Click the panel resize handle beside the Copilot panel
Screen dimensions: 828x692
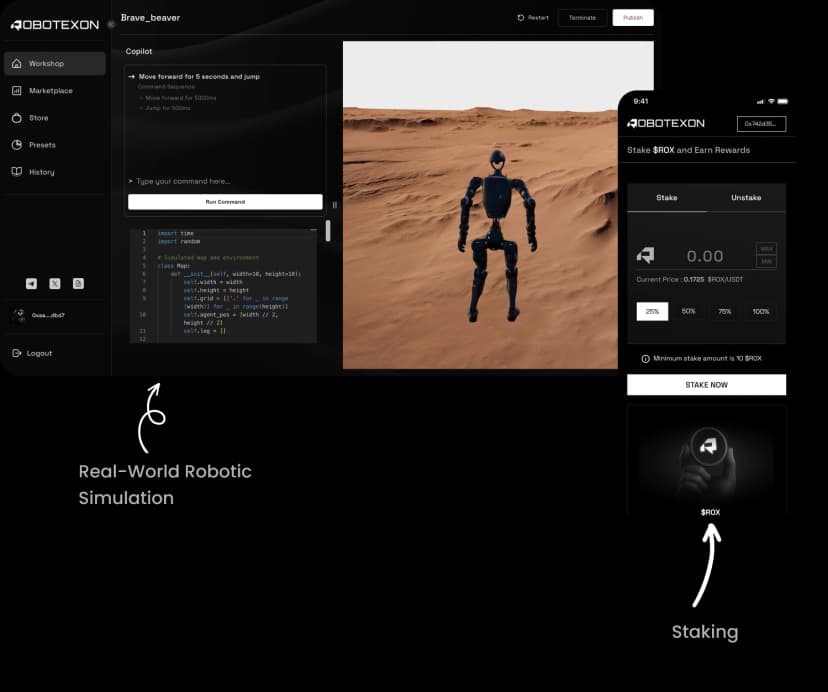pos(334,205)
